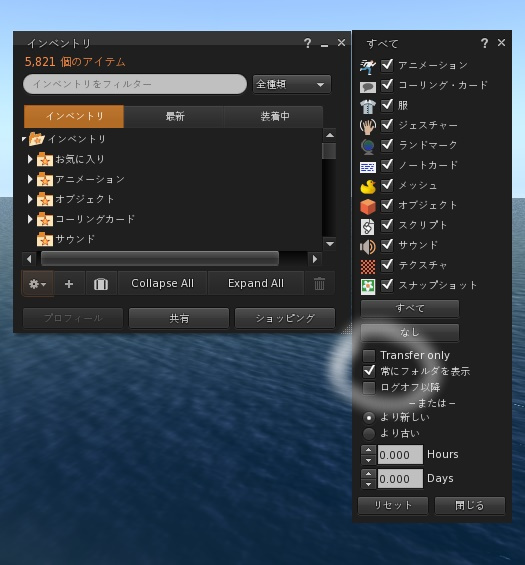Click the help question mark in inventory window

pos(307,43)
